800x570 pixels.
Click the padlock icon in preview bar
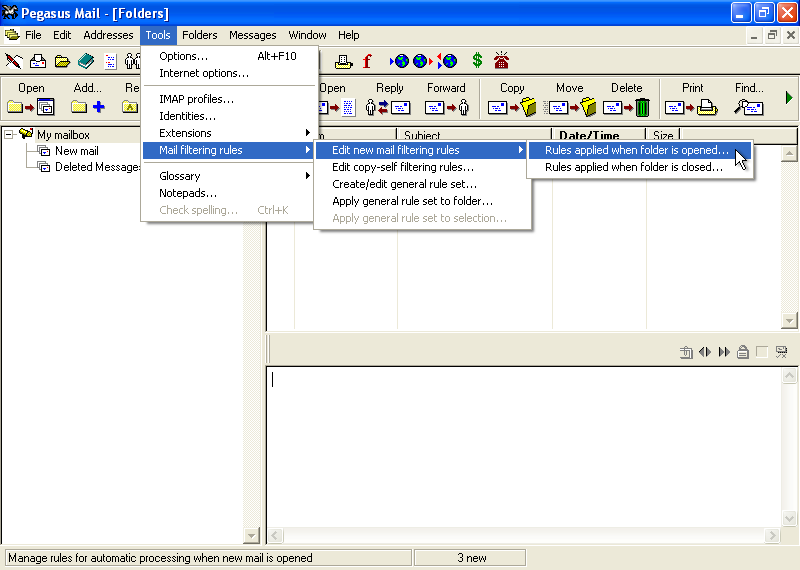[743, 352]
